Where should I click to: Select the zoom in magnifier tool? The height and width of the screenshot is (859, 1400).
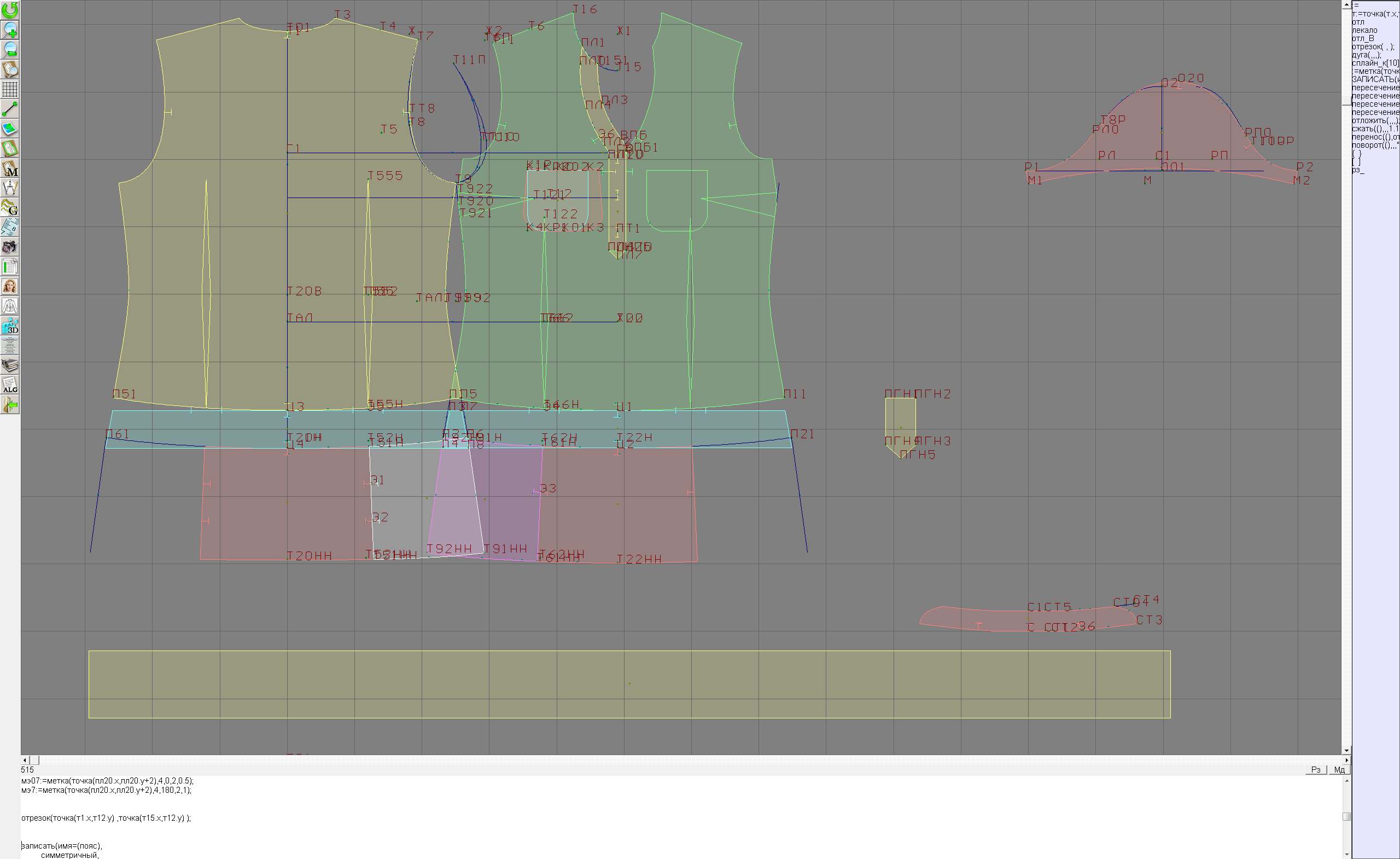coord(10,30)
